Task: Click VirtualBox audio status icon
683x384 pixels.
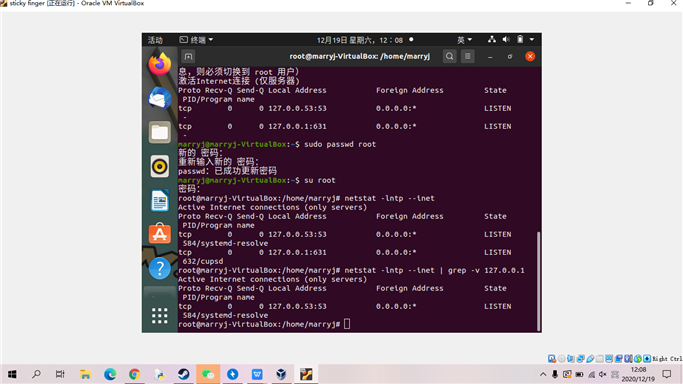Action: point(571,359)
